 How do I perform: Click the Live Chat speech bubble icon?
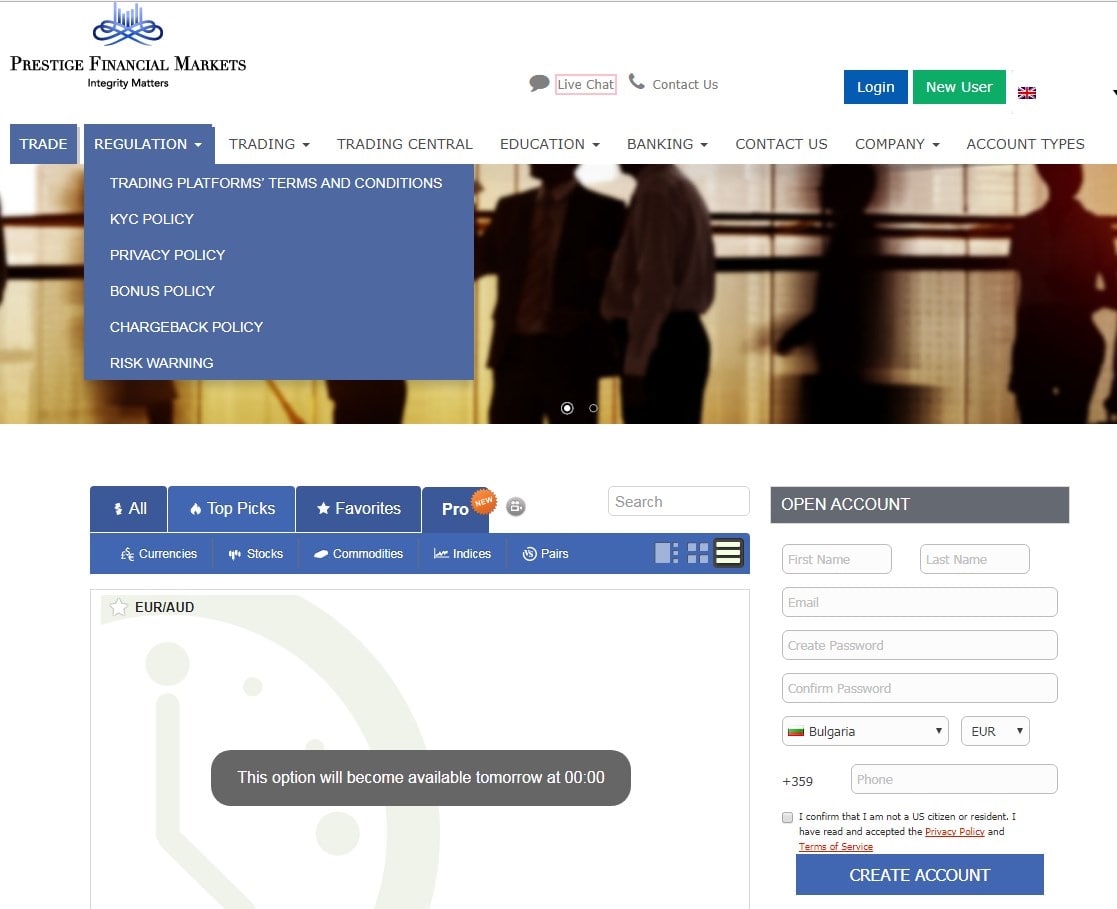539,83
